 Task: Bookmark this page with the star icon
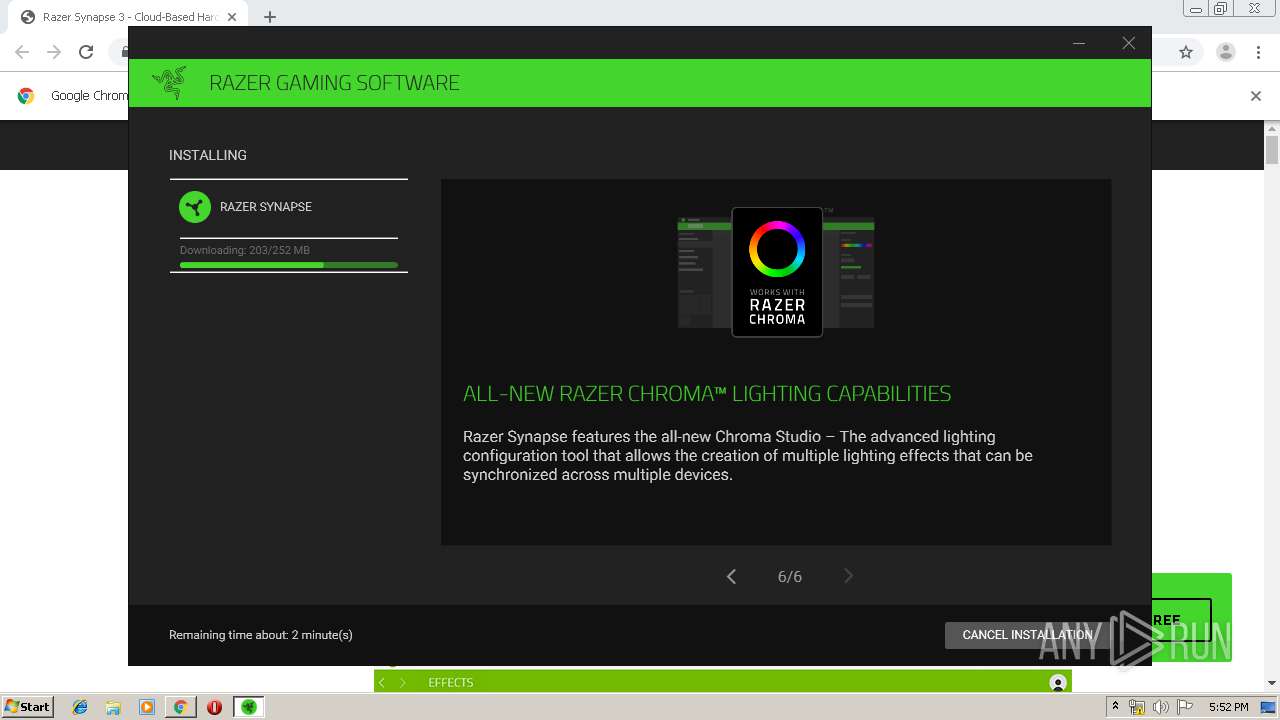tap(1186, 52)
